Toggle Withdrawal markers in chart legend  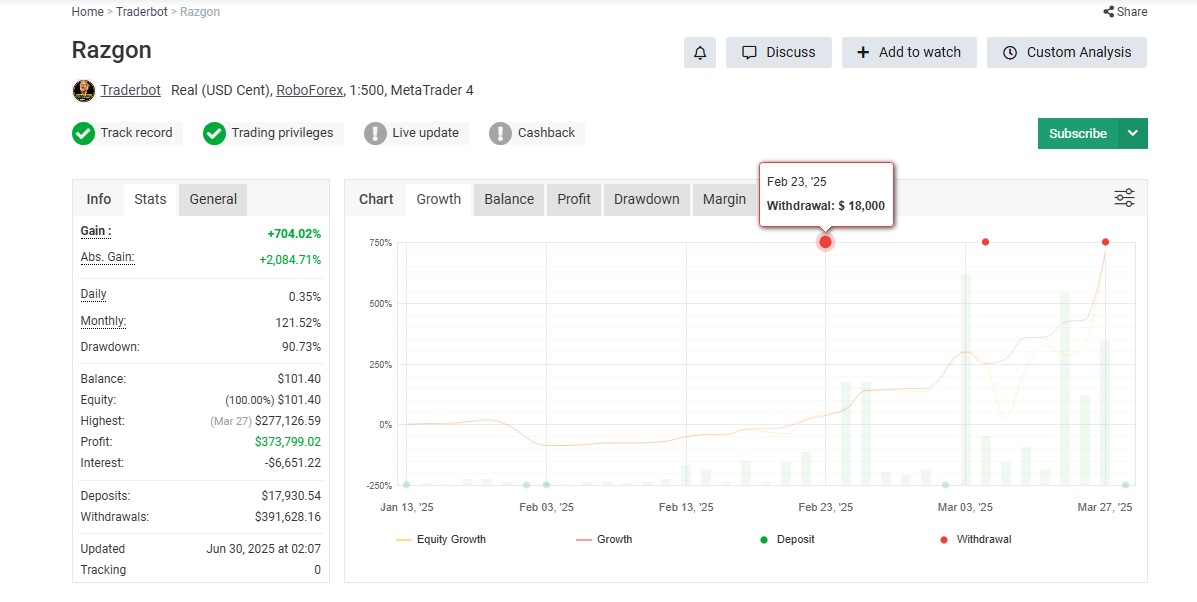coord(976,539)
